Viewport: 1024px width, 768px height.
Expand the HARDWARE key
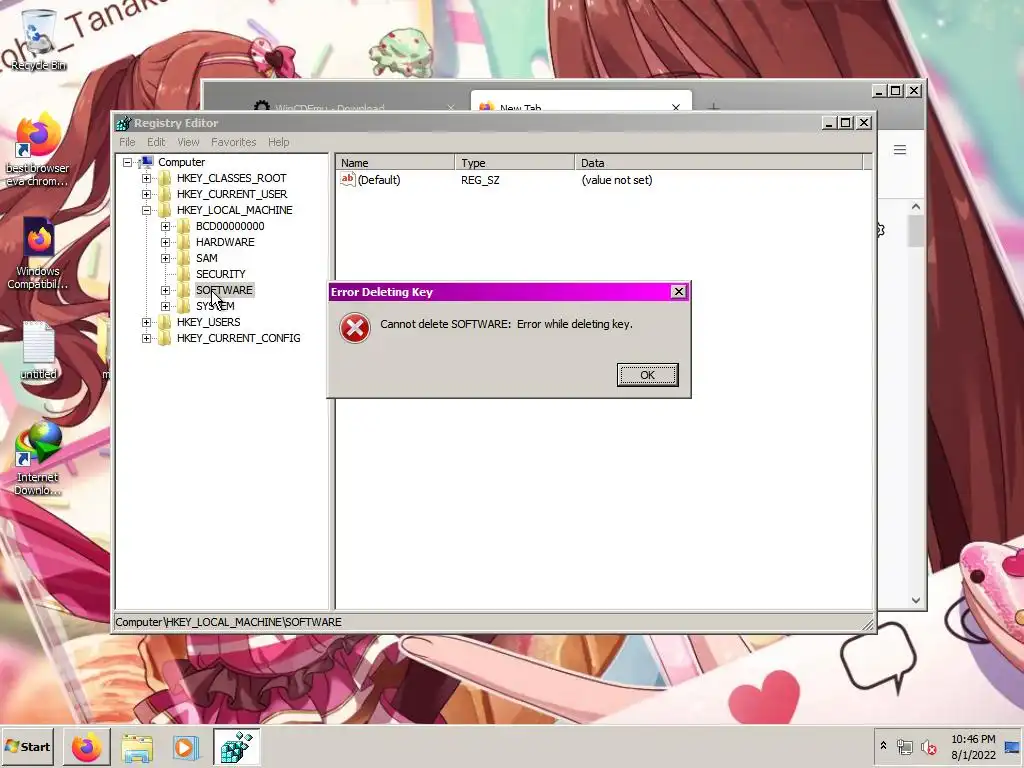[x=165, y=242]
